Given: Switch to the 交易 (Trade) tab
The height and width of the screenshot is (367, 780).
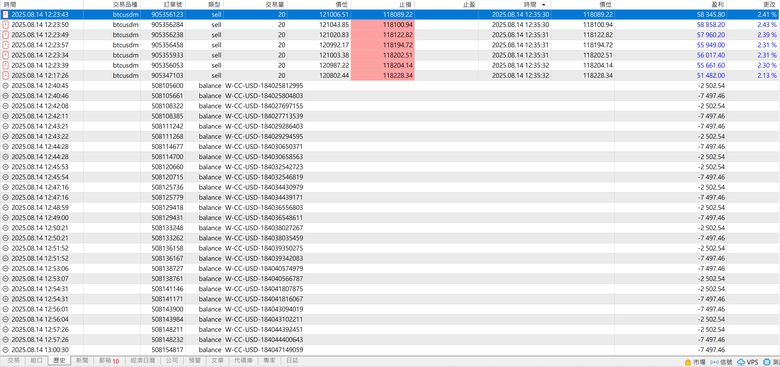Looking at the screenshot, I should (x=13, y=361).
